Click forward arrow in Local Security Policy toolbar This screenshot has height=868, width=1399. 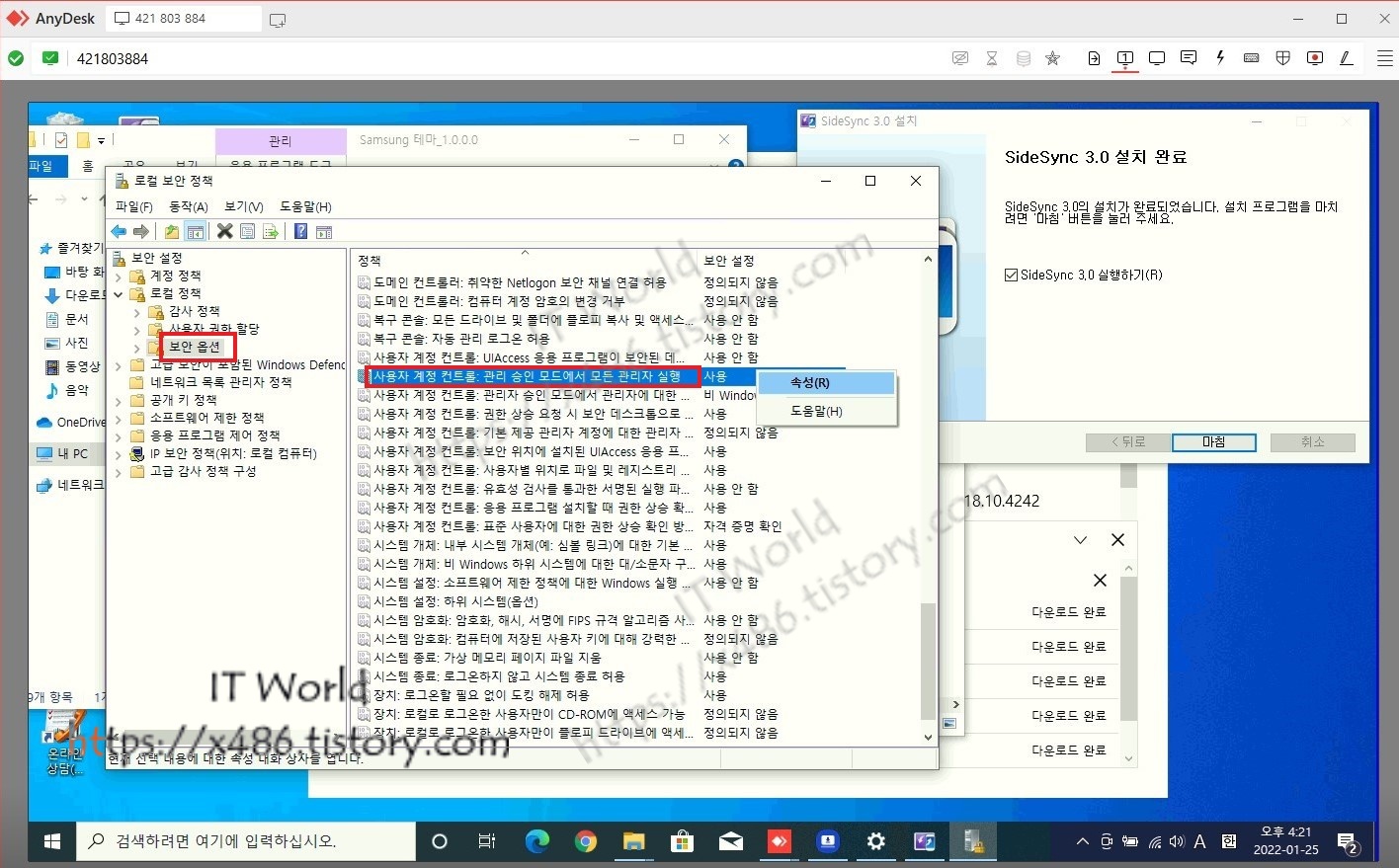[141, 231]
